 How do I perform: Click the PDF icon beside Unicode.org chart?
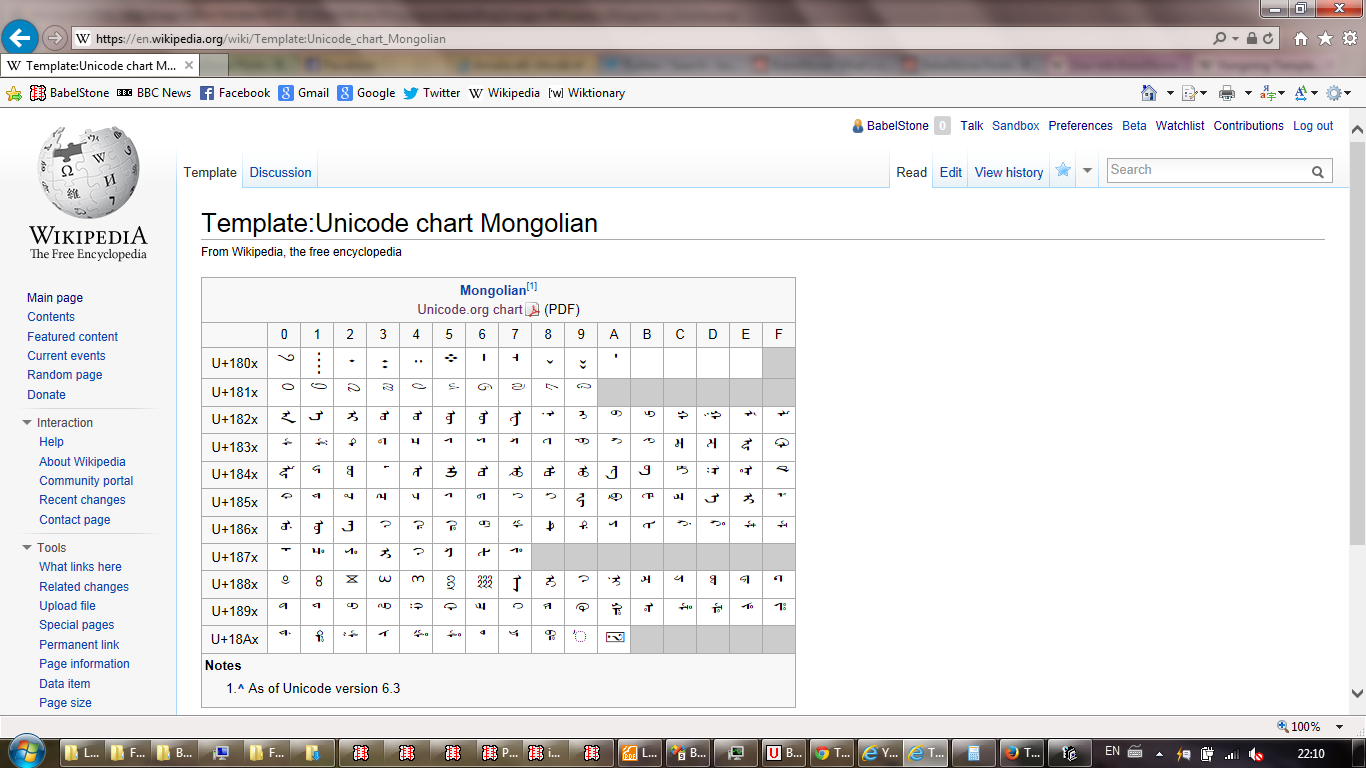click(533, 310)
